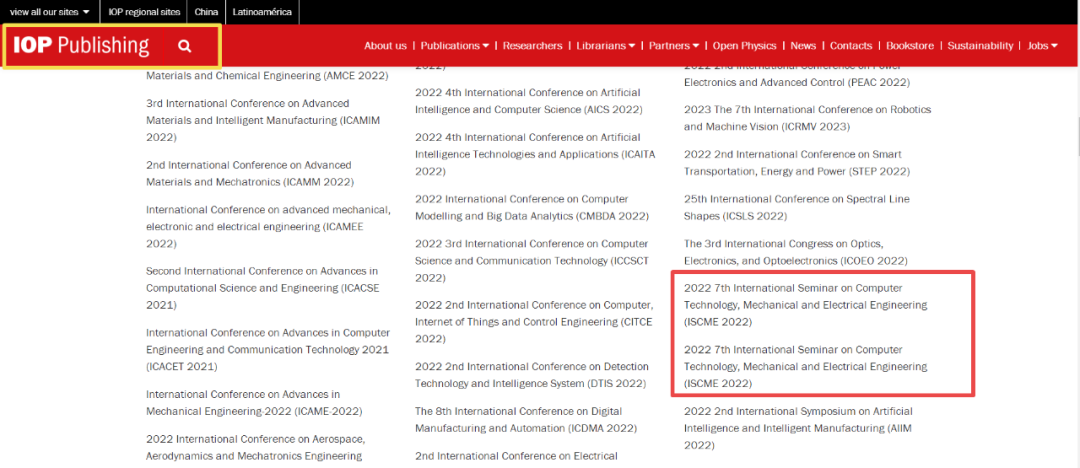Screen dimensions: 1080x468
Task: Open the ICAITA 2022 conference link
Action: coord(534,154)
